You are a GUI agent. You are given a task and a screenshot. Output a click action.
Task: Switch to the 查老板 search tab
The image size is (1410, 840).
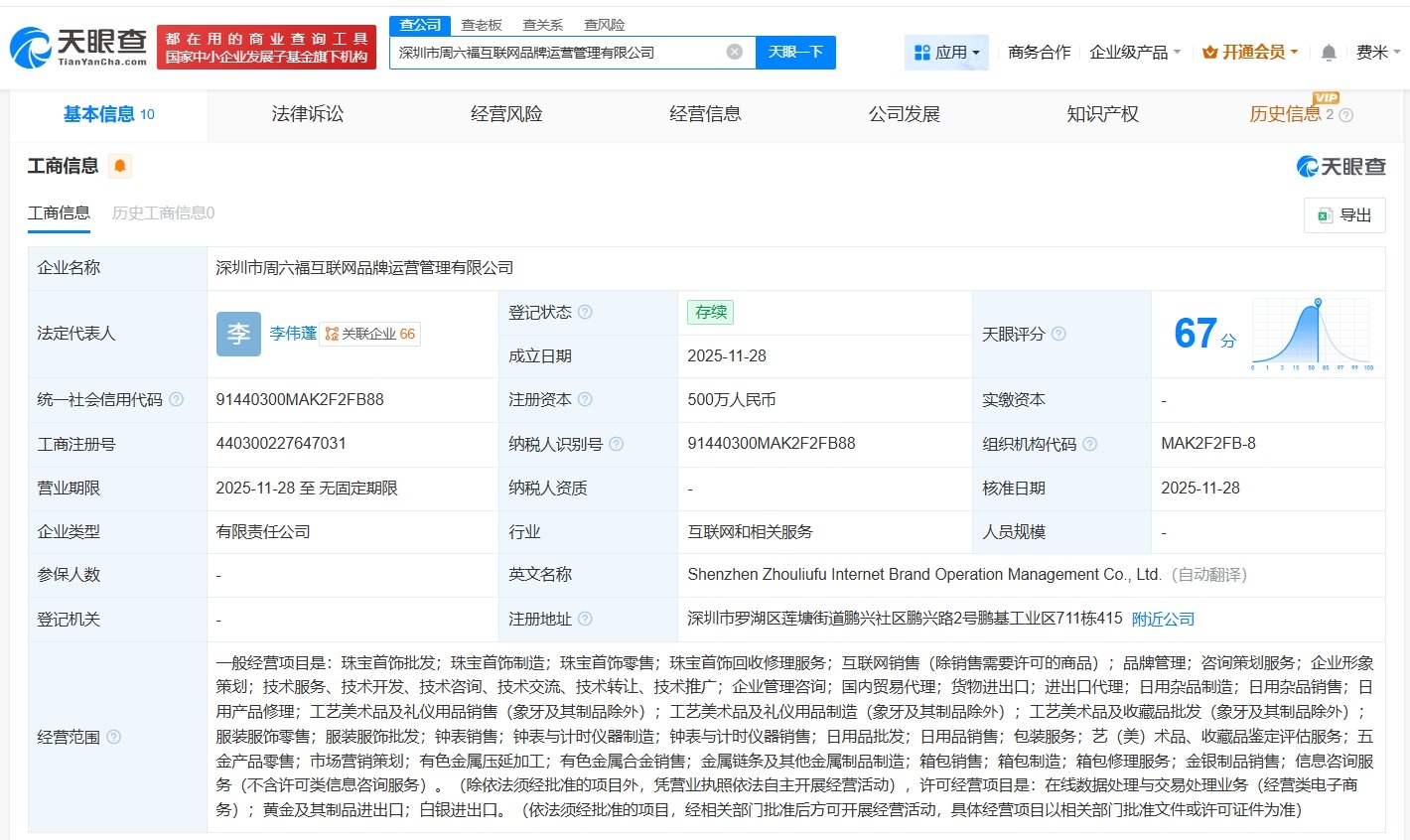tap(481, 24)
